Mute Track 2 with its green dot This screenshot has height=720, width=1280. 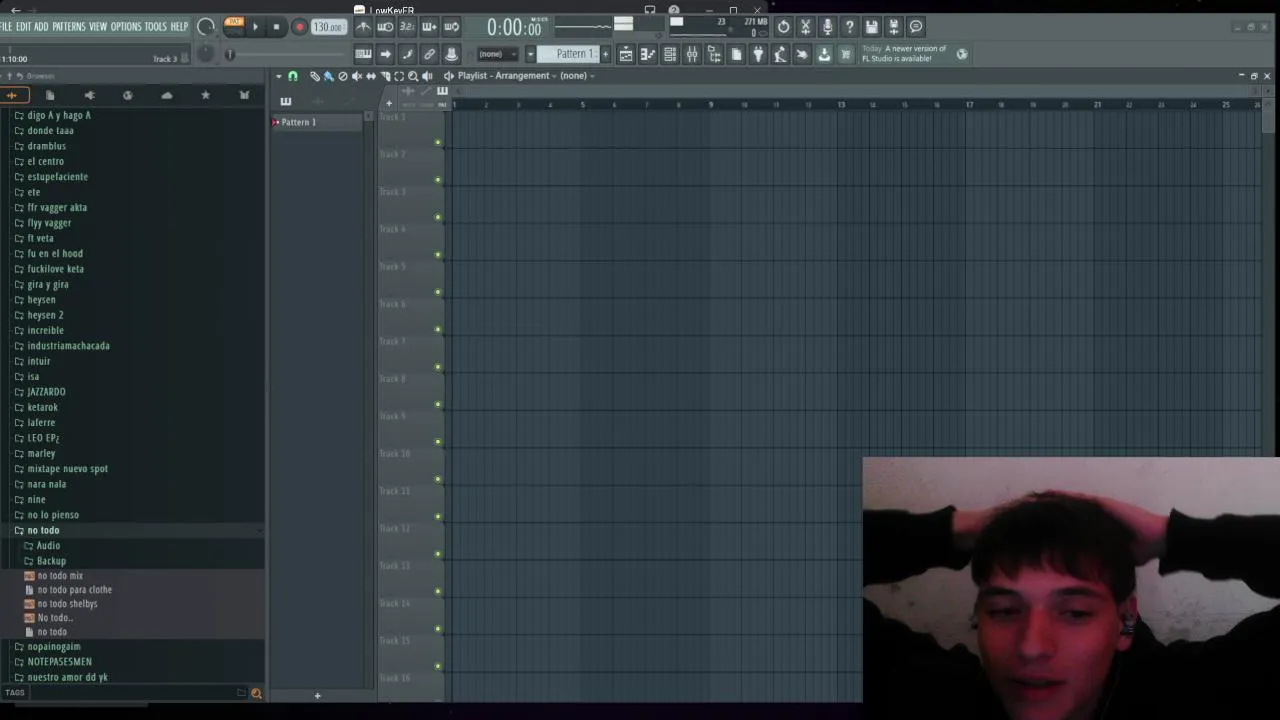(437, 179)
